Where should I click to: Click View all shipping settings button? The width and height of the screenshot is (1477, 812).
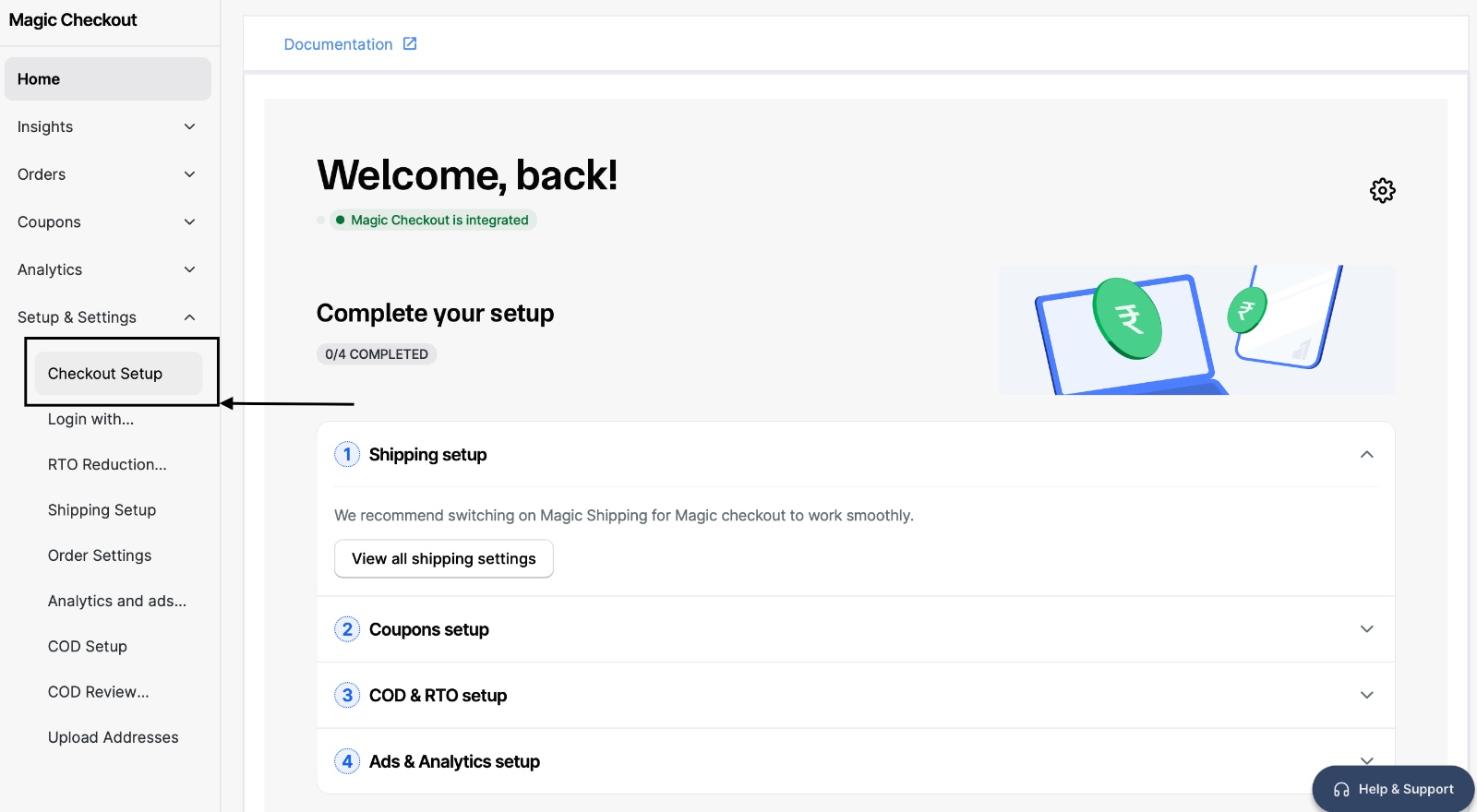point(443,559)
